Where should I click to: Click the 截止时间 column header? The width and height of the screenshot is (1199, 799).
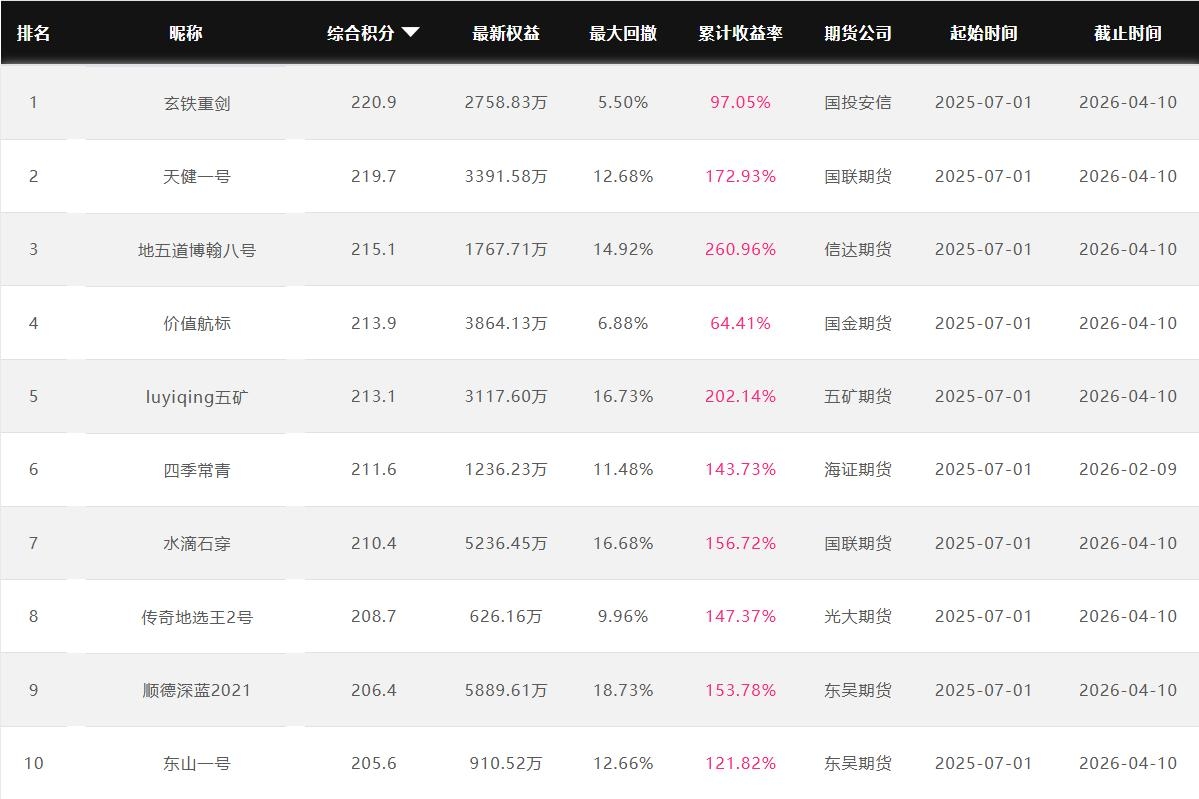pyautogui.click(x=1127, y=33)
